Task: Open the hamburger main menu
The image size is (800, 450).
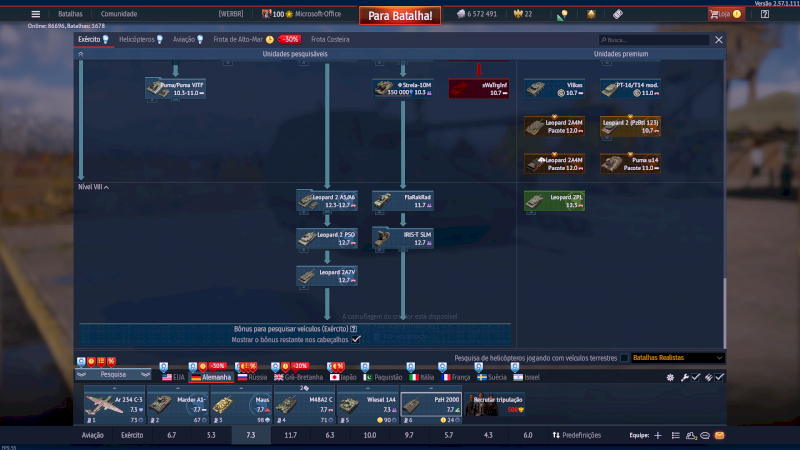Action: [x=35, y=14]
